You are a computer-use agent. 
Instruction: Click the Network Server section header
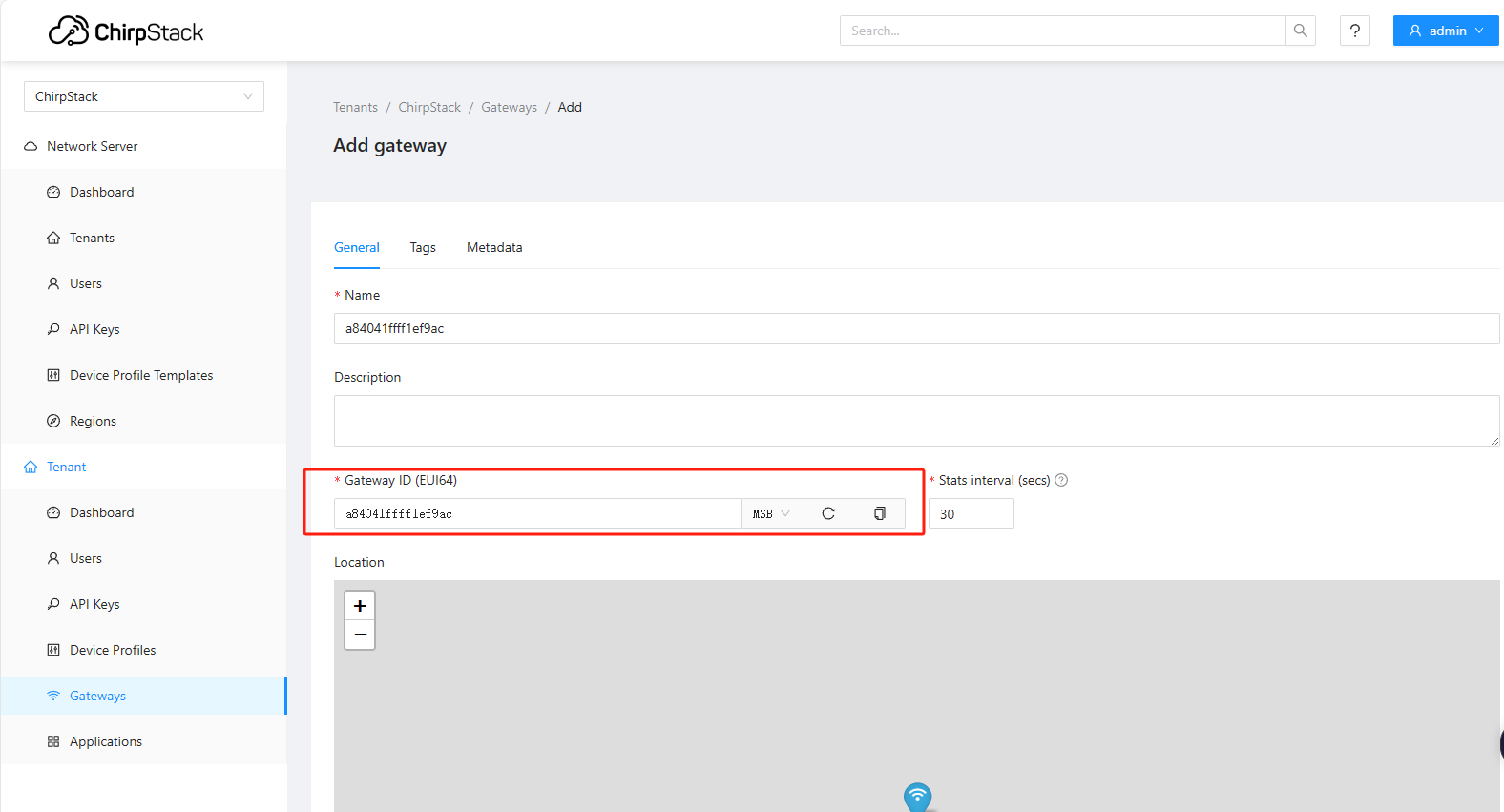click(143, 146)
